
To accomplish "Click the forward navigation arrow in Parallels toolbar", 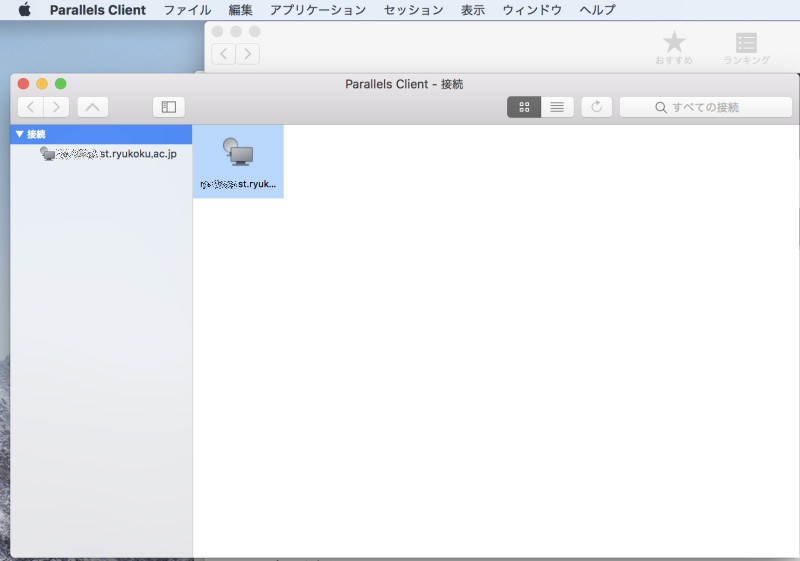I will tap(56, 107).
